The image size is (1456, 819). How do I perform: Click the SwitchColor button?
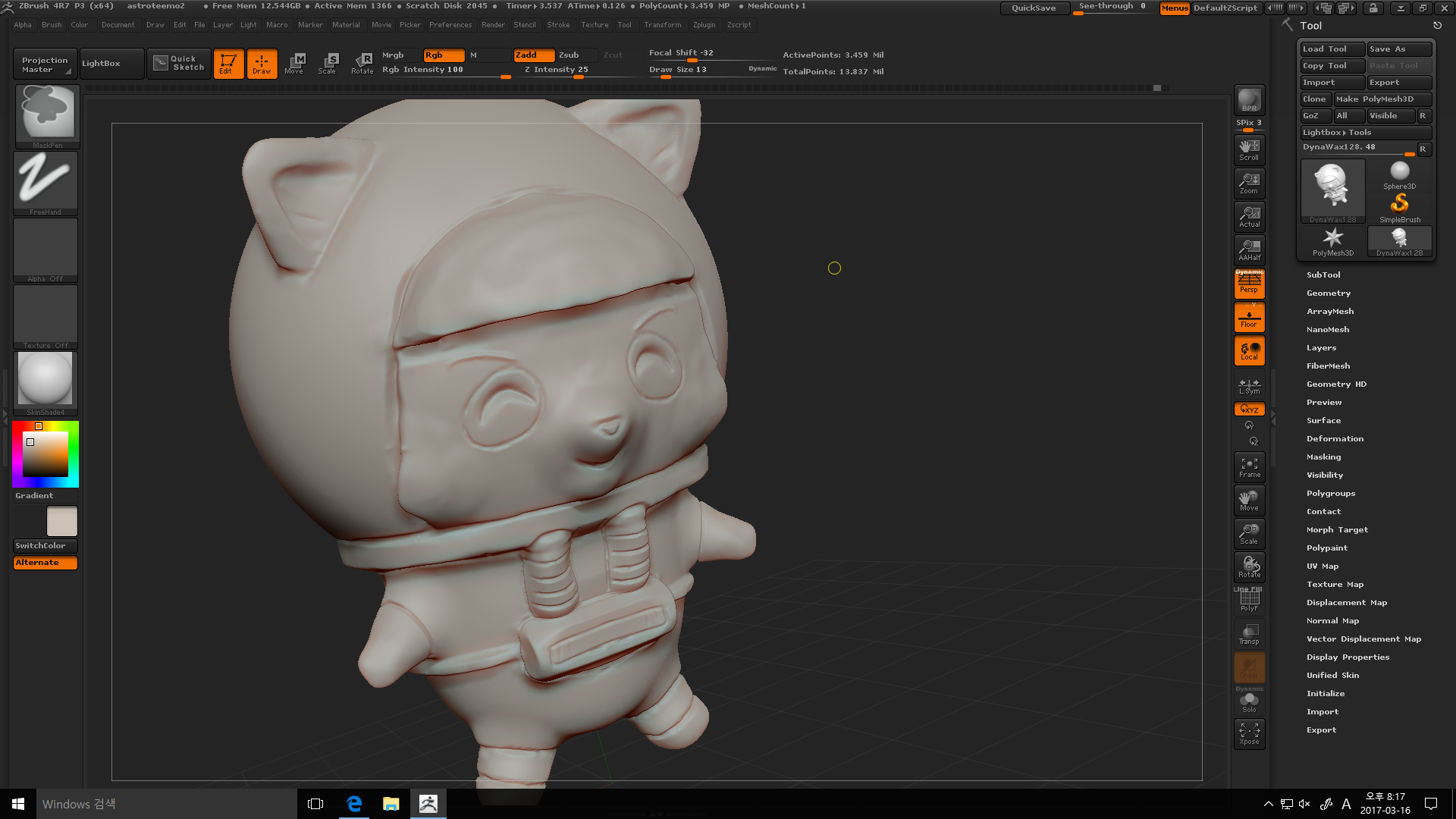(45, 546)
